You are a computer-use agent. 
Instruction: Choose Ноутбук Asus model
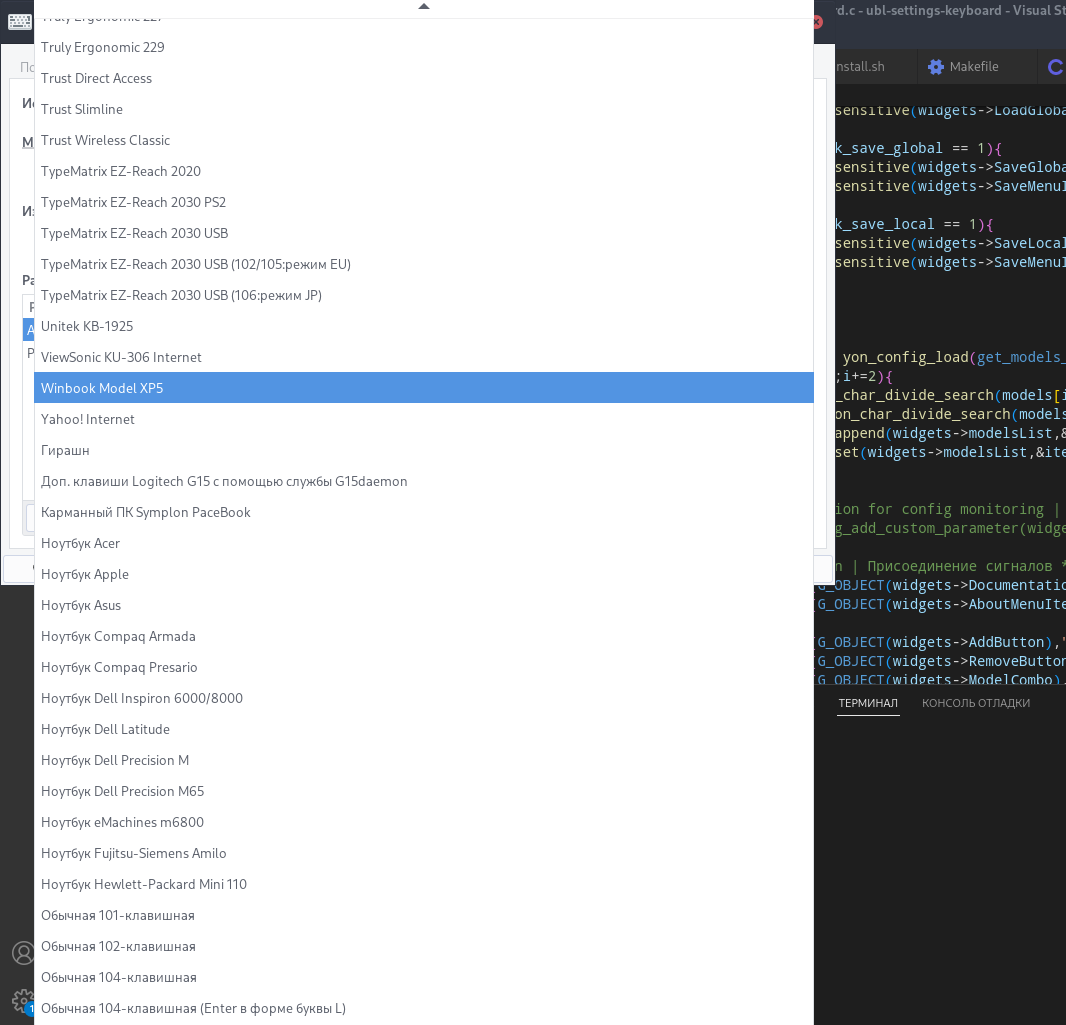424,606
